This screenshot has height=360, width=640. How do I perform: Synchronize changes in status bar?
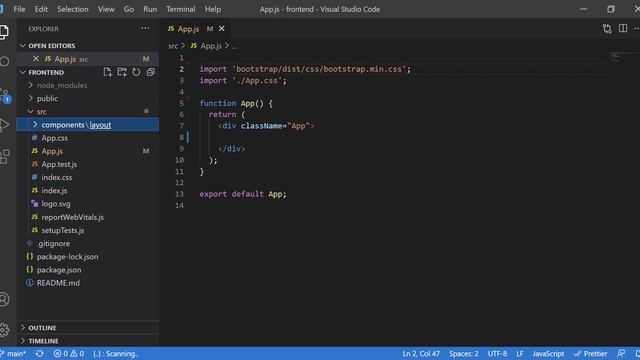[x=40, y=353]
